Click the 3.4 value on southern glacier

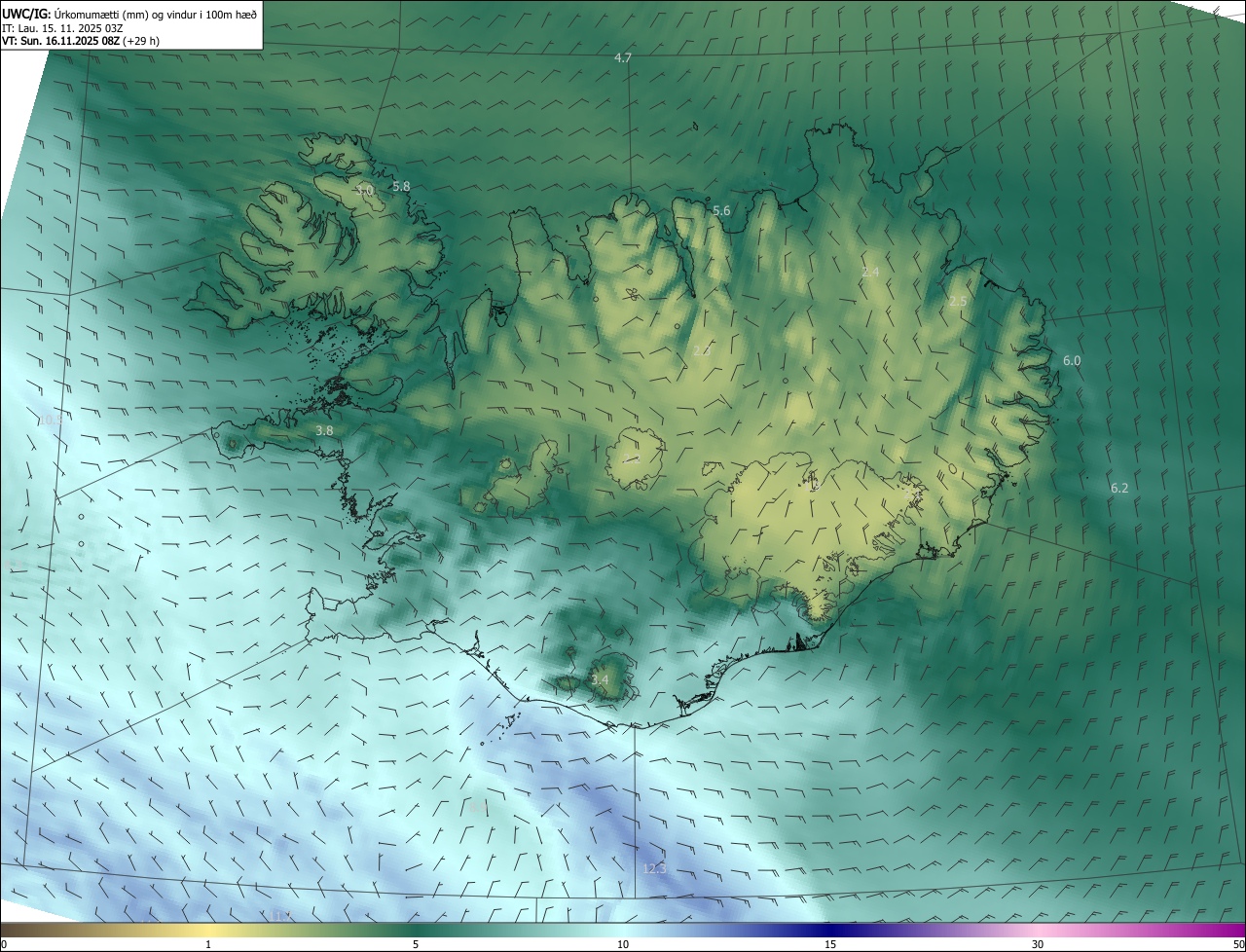tap(600, 679)
